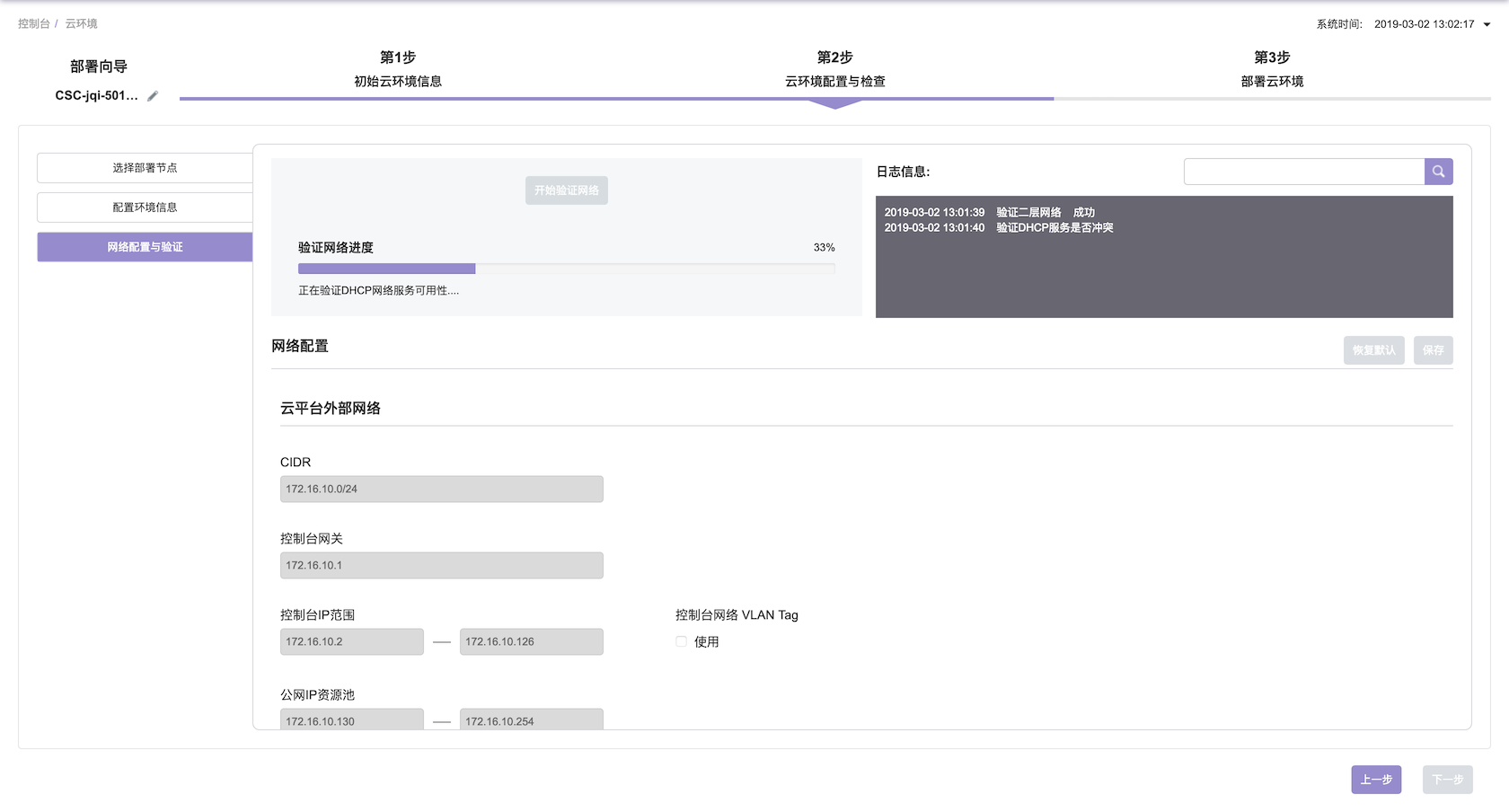Click the 控制台IP范围 end field 172.16.10.126
This screenshot has width=1509, height=812.
pyautogui.click(x=531, y=642)
